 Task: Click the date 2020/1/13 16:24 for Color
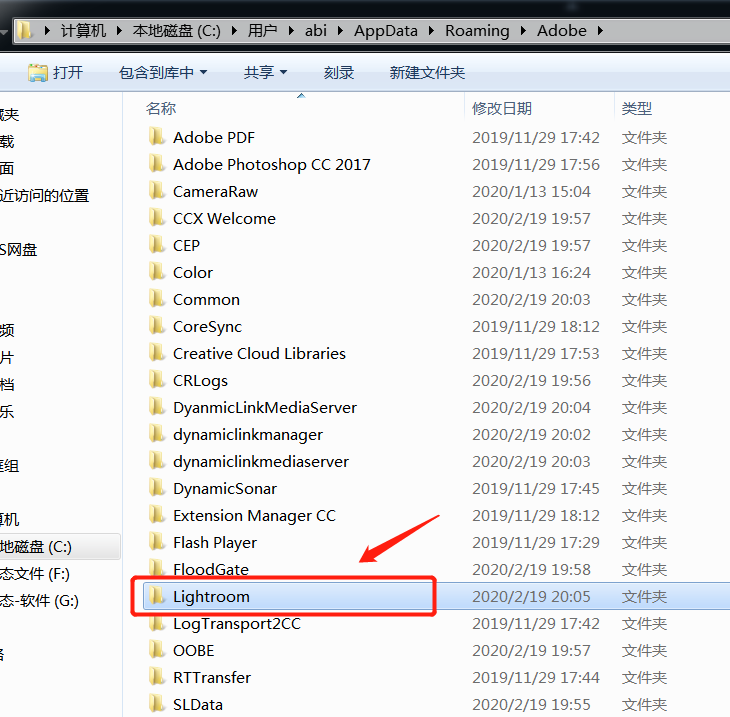click(x=531, y=272)
